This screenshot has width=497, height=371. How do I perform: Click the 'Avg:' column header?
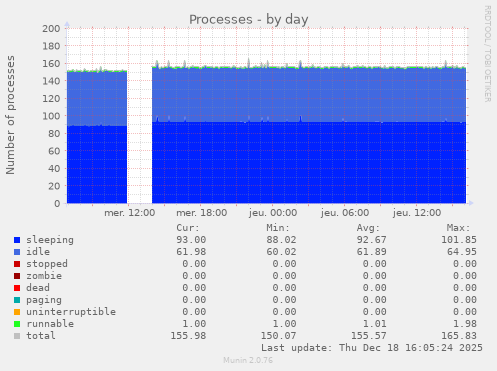coord(368,228)
